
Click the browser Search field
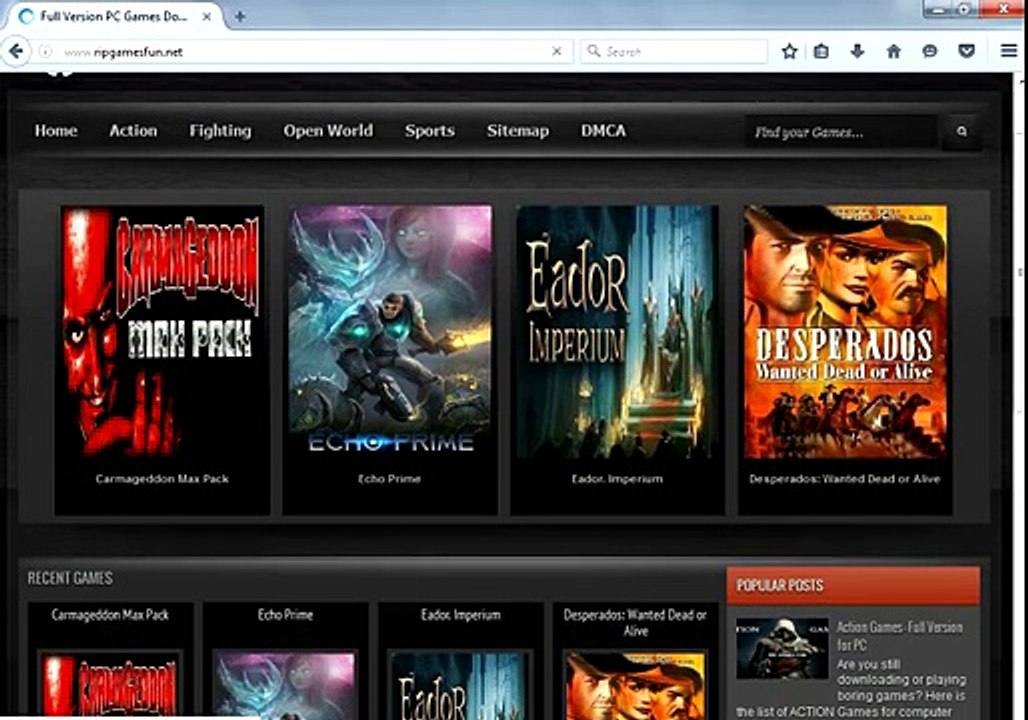[674, 51]
